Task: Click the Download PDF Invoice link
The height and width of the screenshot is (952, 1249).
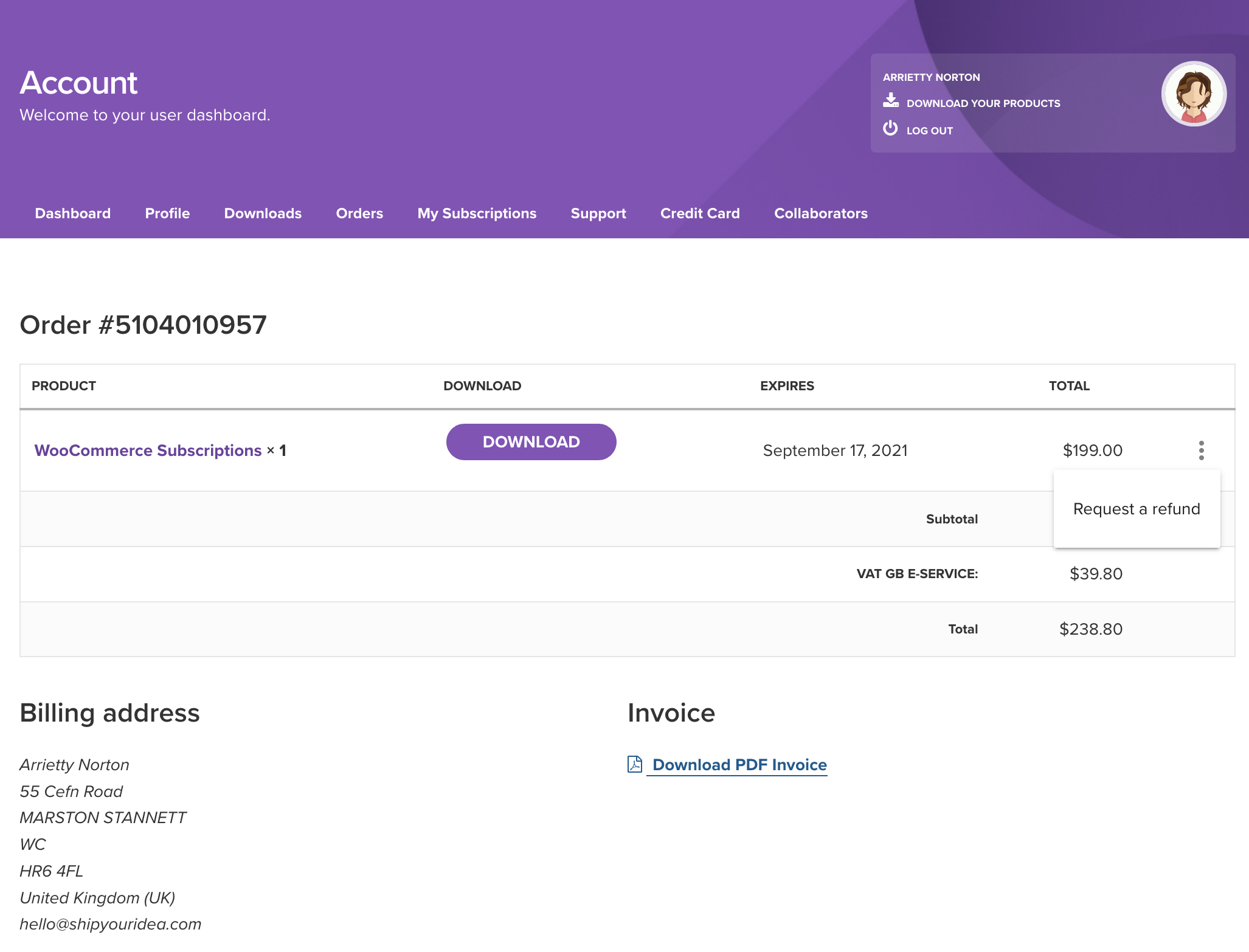Action: pos(739,765)
